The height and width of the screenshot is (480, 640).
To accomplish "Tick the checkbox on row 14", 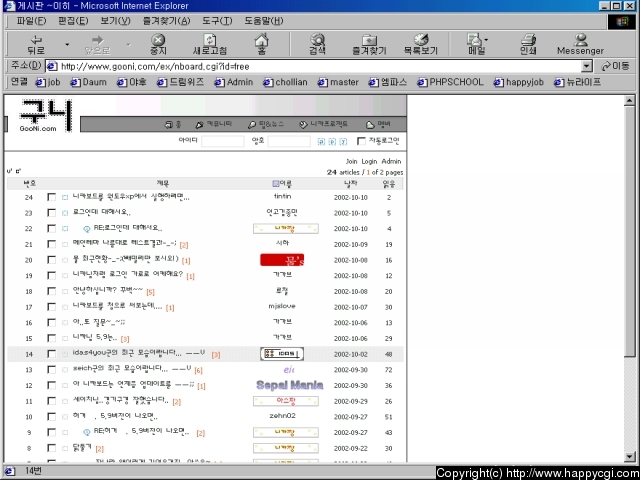I will pyautogui.click(x=52, y=354).
